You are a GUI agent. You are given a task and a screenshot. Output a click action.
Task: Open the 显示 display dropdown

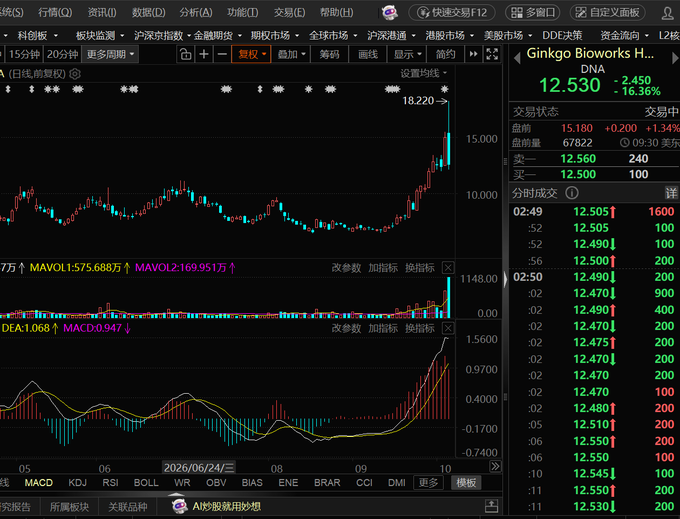pyautogui.click(x=407, y=55)
